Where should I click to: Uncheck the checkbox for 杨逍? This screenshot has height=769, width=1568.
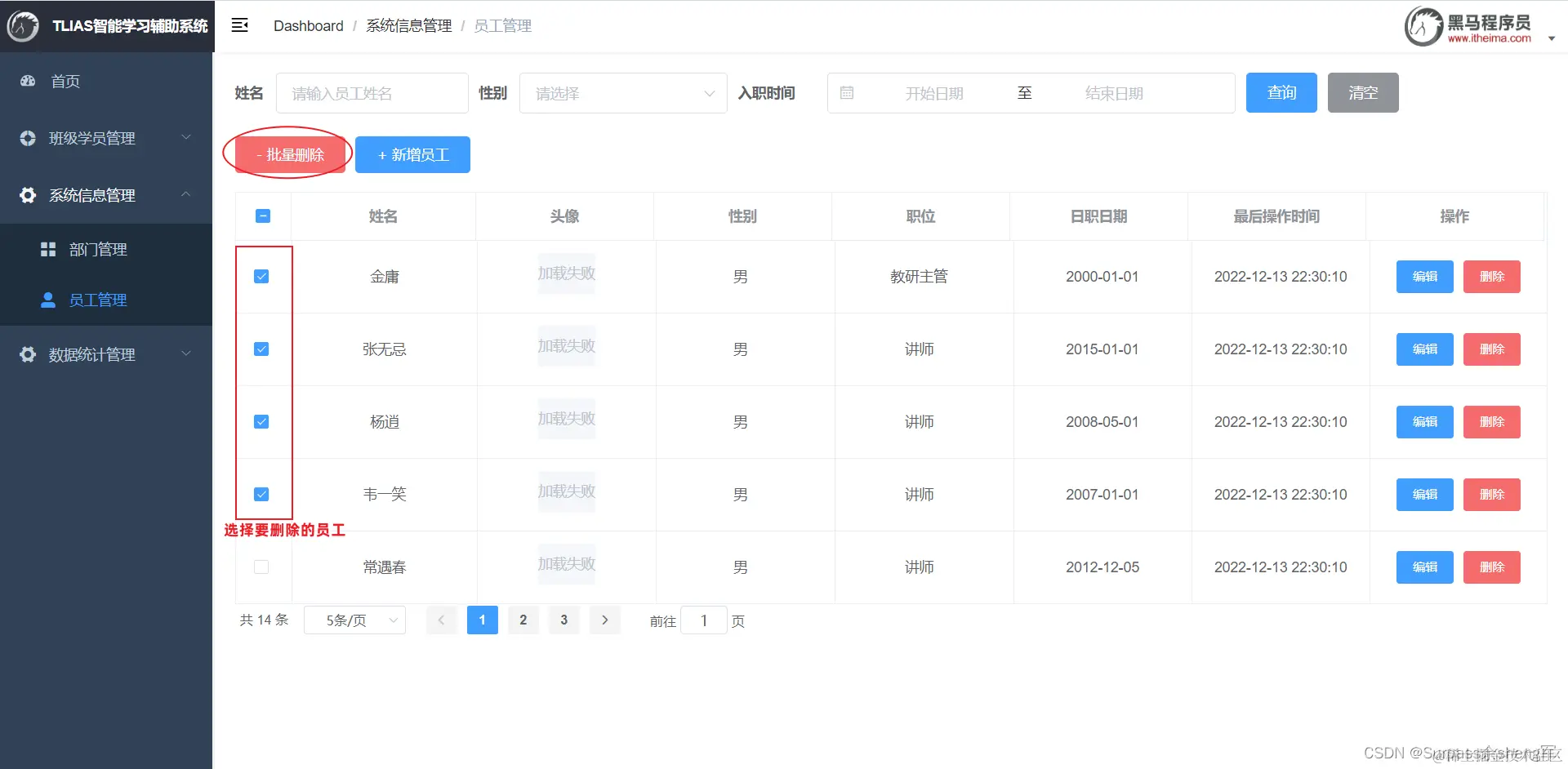(x=261, y=421)
